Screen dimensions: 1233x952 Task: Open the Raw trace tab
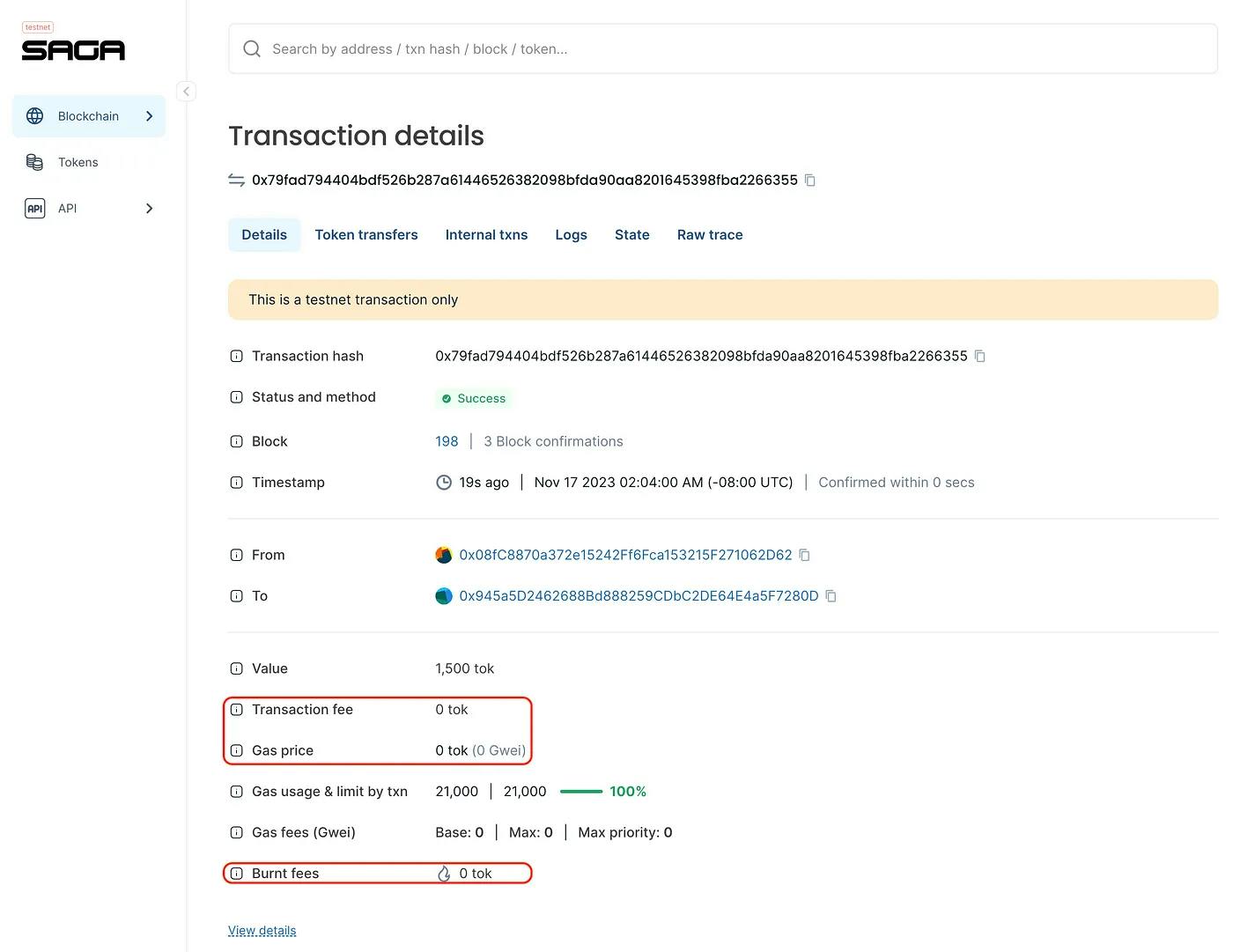(x=710, y=235)
